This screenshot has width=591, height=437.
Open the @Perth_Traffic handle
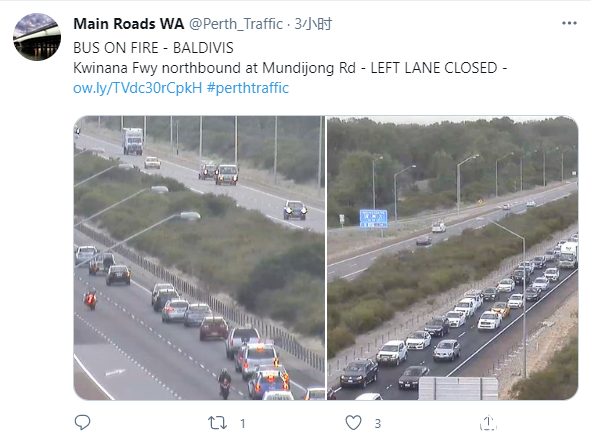[236, 24]
